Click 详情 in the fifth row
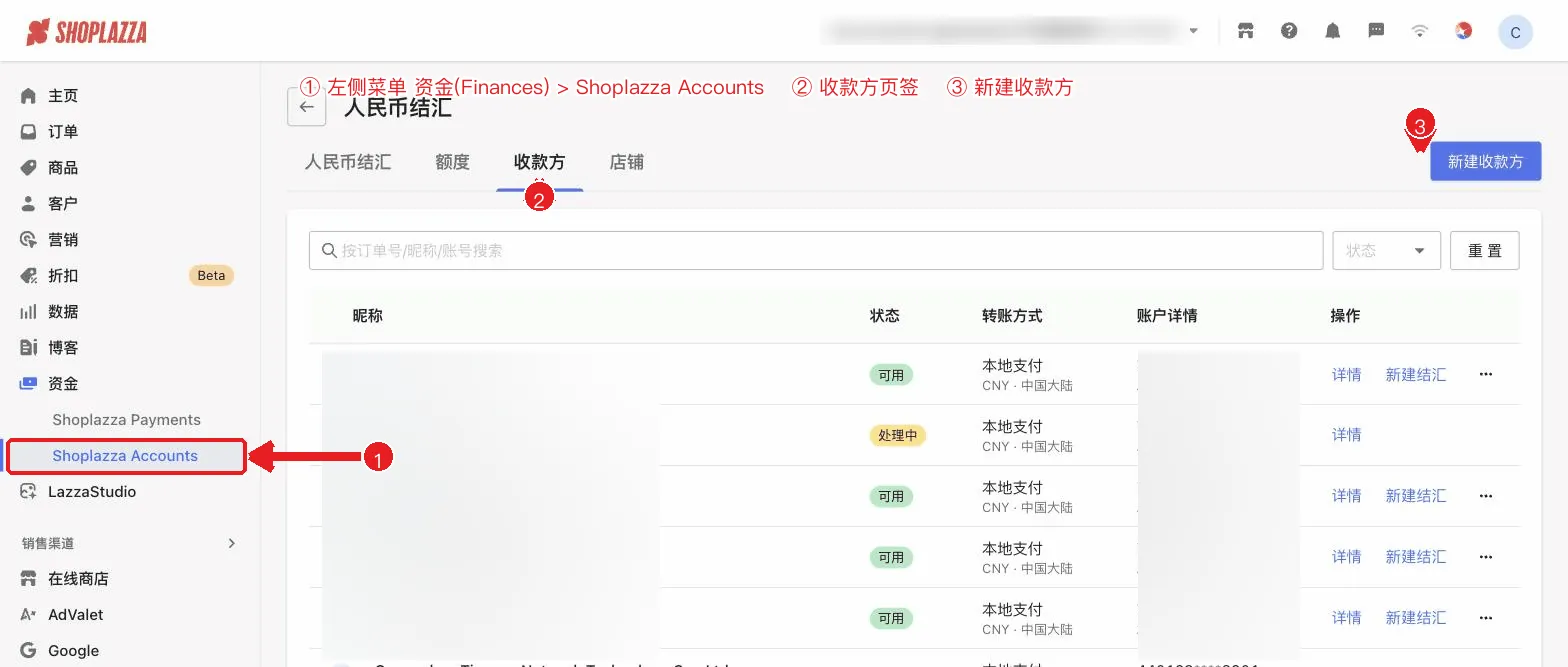Image resolution: width=1568 pixels, height=667 pixels. point(1346,618)
